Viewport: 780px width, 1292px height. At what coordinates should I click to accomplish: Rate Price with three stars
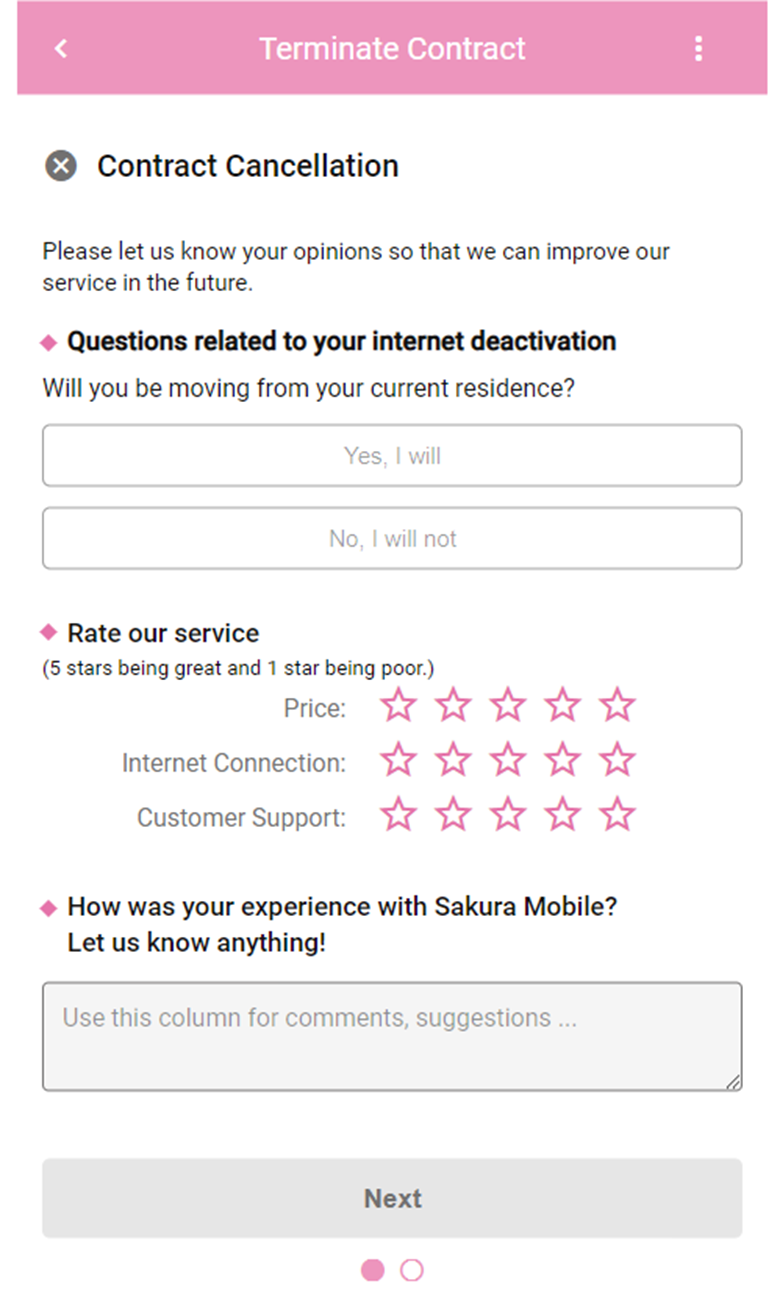click(508, 706)
